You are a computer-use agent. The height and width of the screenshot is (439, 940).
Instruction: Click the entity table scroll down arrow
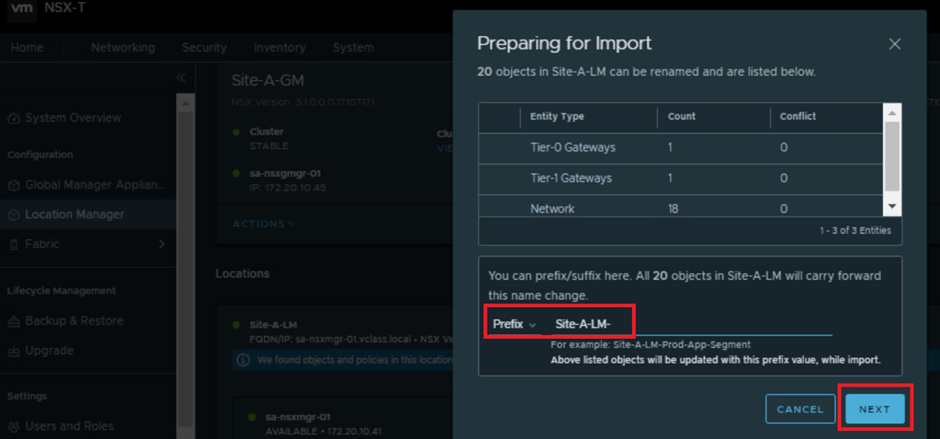coord(894,205)
